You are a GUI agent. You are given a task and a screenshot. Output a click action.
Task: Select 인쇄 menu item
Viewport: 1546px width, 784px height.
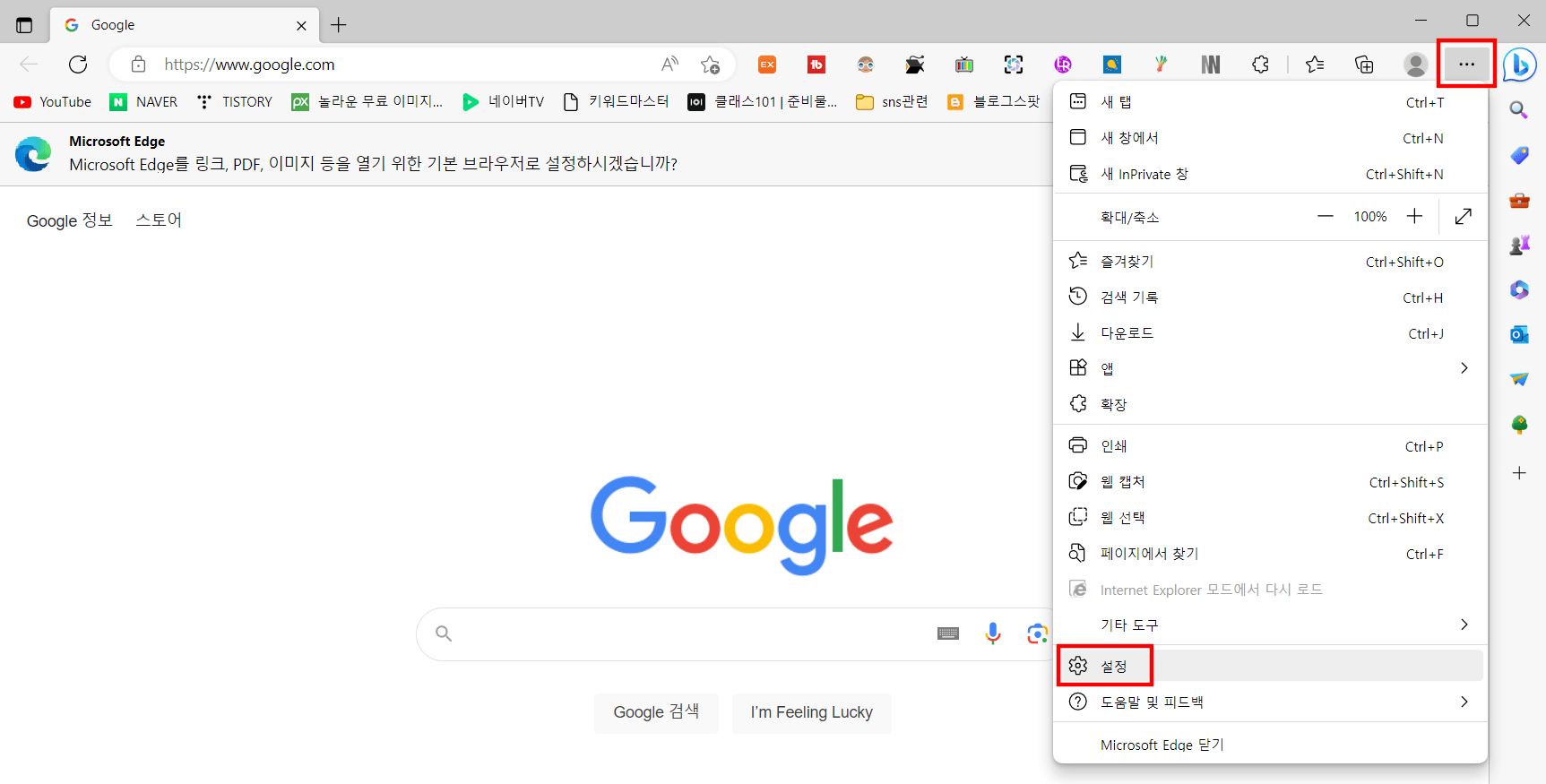(x=1270, y=446)
